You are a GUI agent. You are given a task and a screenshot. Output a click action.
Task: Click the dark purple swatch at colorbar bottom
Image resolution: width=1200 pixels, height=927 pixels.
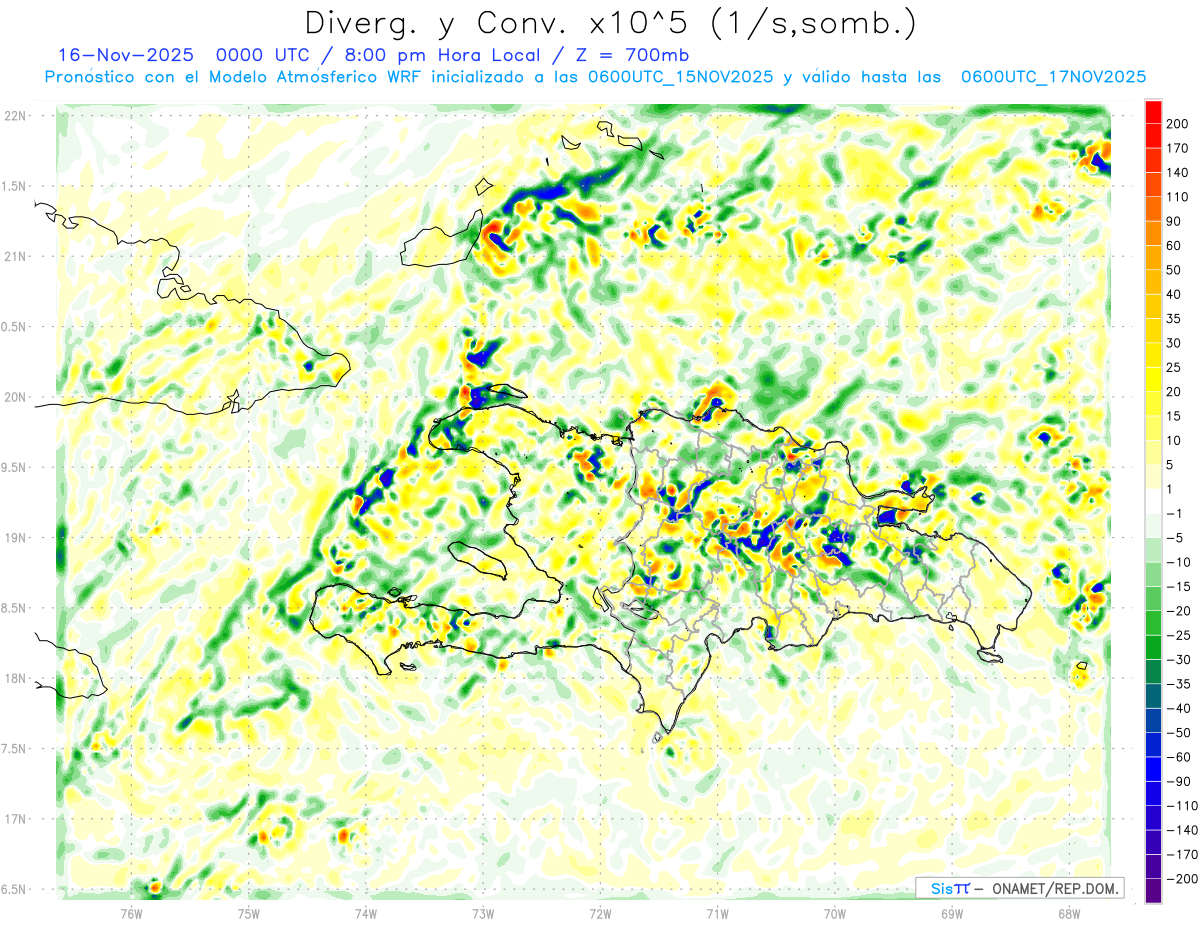pos(1153,891)
